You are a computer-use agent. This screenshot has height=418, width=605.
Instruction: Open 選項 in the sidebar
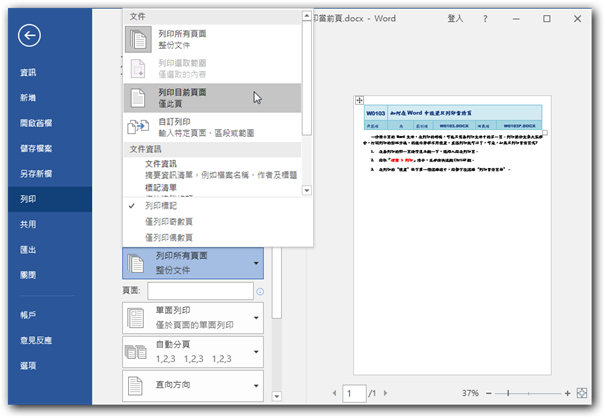[28, 366]
